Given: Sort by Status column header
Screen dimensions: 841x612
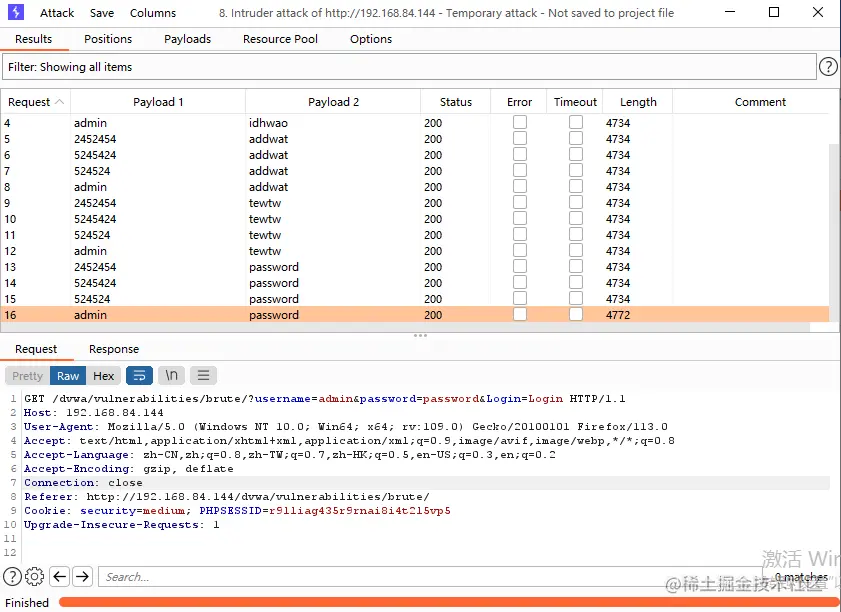Looking at the screenshot, I should [455, 102].
